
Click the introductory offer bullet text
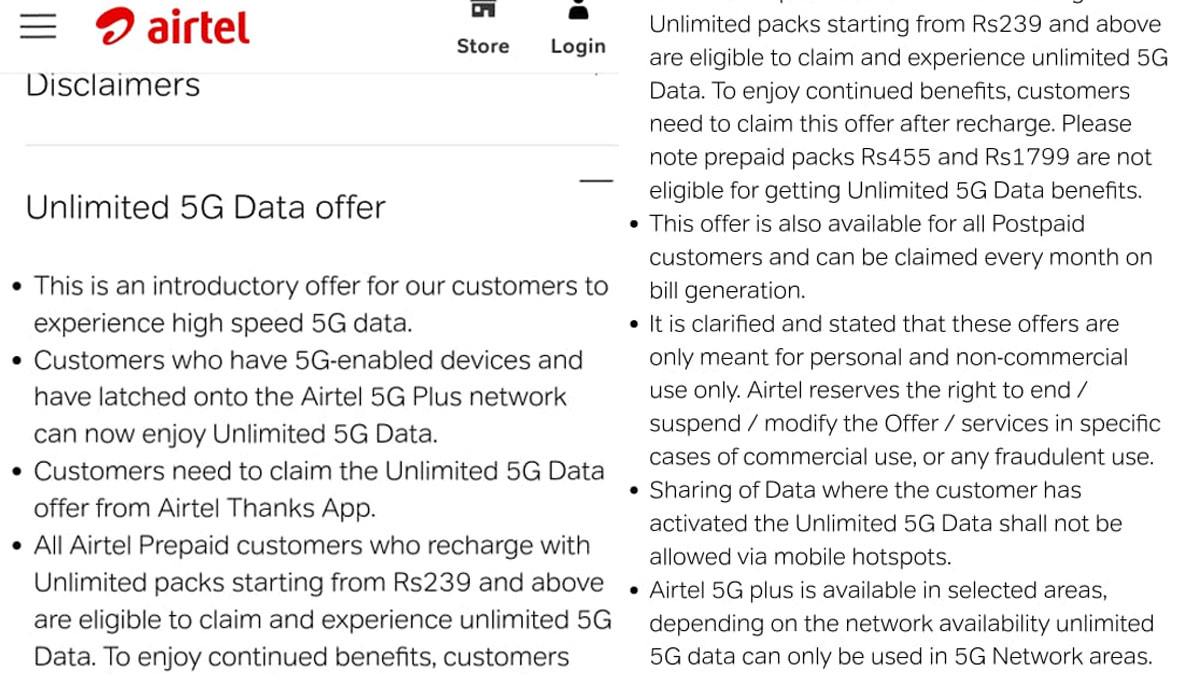[320, 304]
